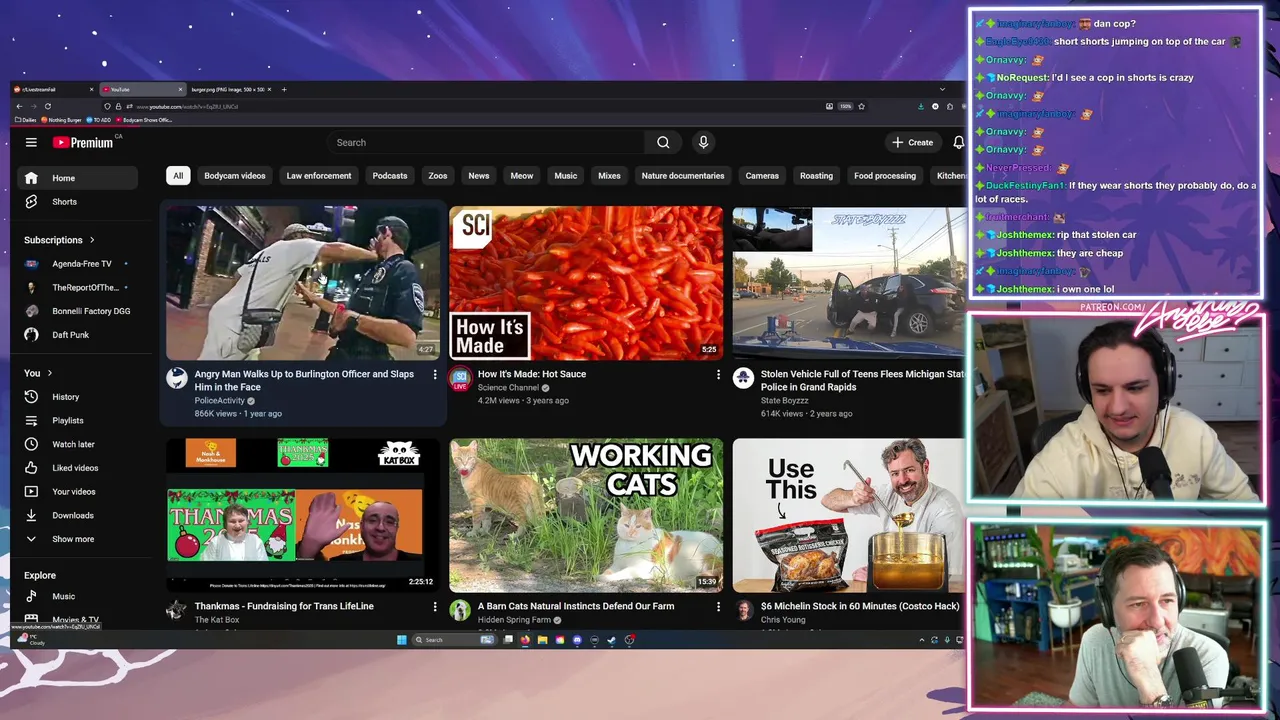Open browser tab list dropdown

pyautogui.click(x=942, y=89)
